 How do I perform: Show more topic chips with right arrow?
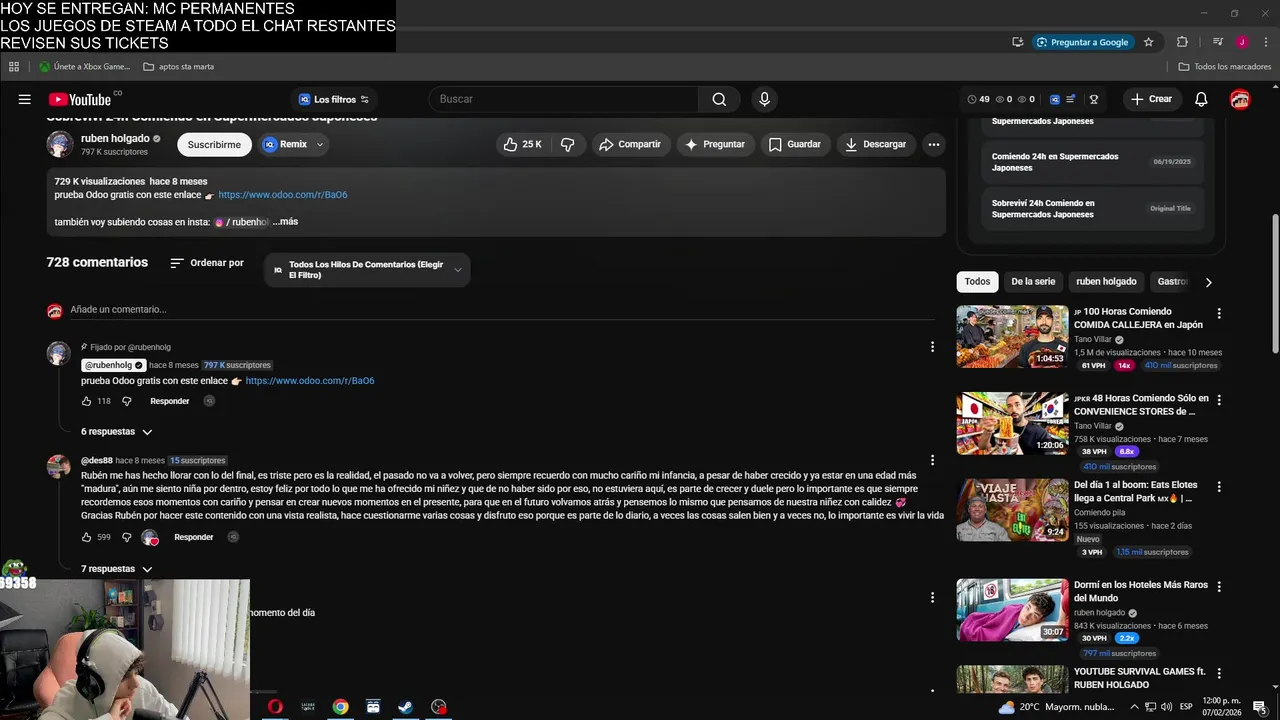[x=1208, y=282]
